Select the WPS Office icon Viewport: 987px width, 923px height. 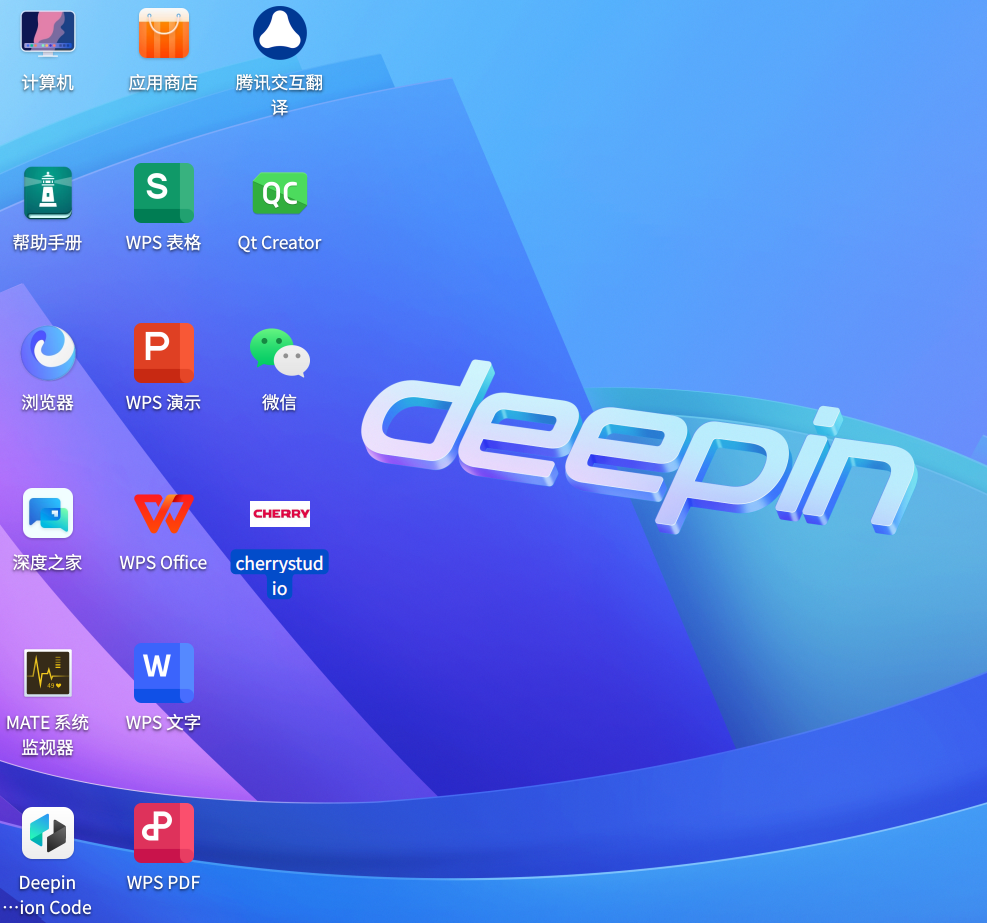pos(164,513)
